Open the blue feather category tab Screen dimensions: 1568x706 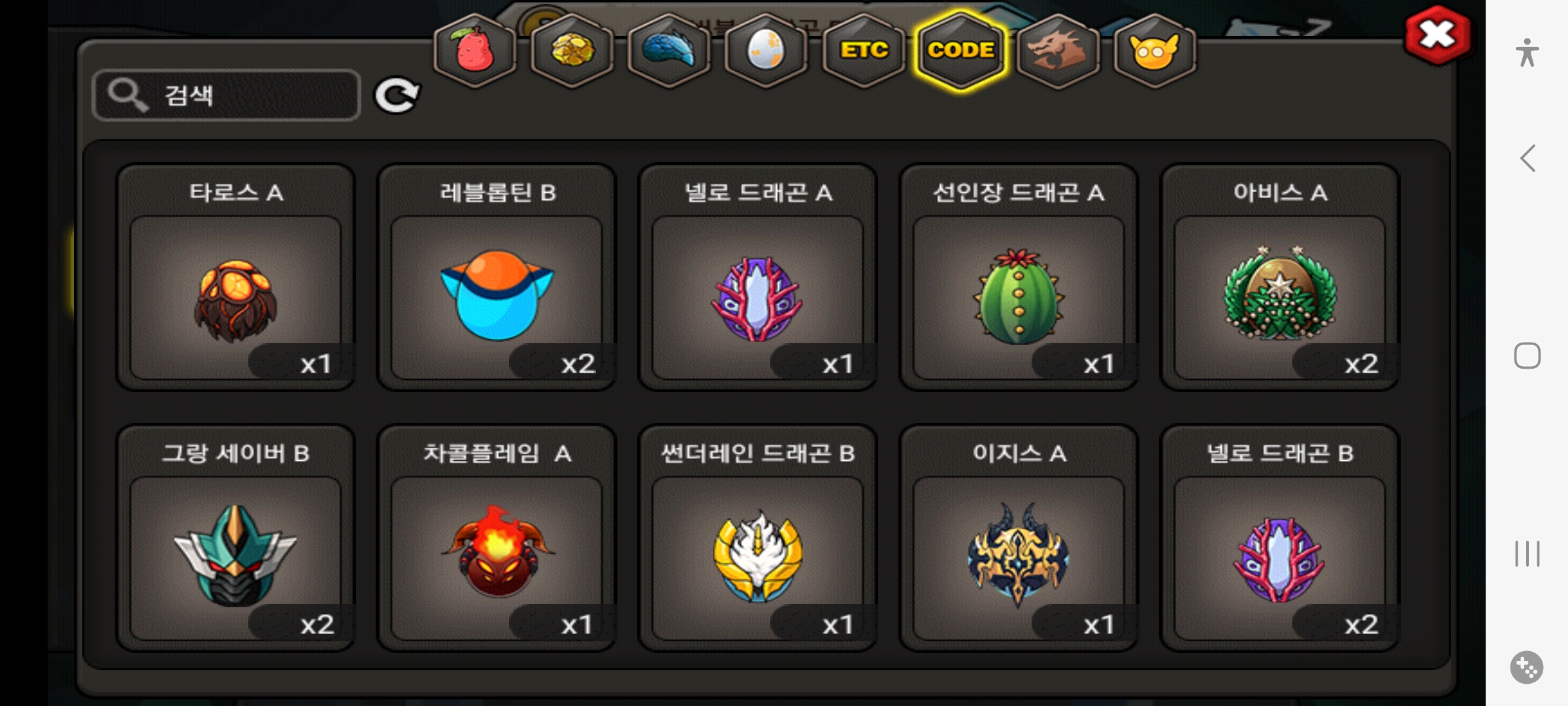click(x=669, y=51)
